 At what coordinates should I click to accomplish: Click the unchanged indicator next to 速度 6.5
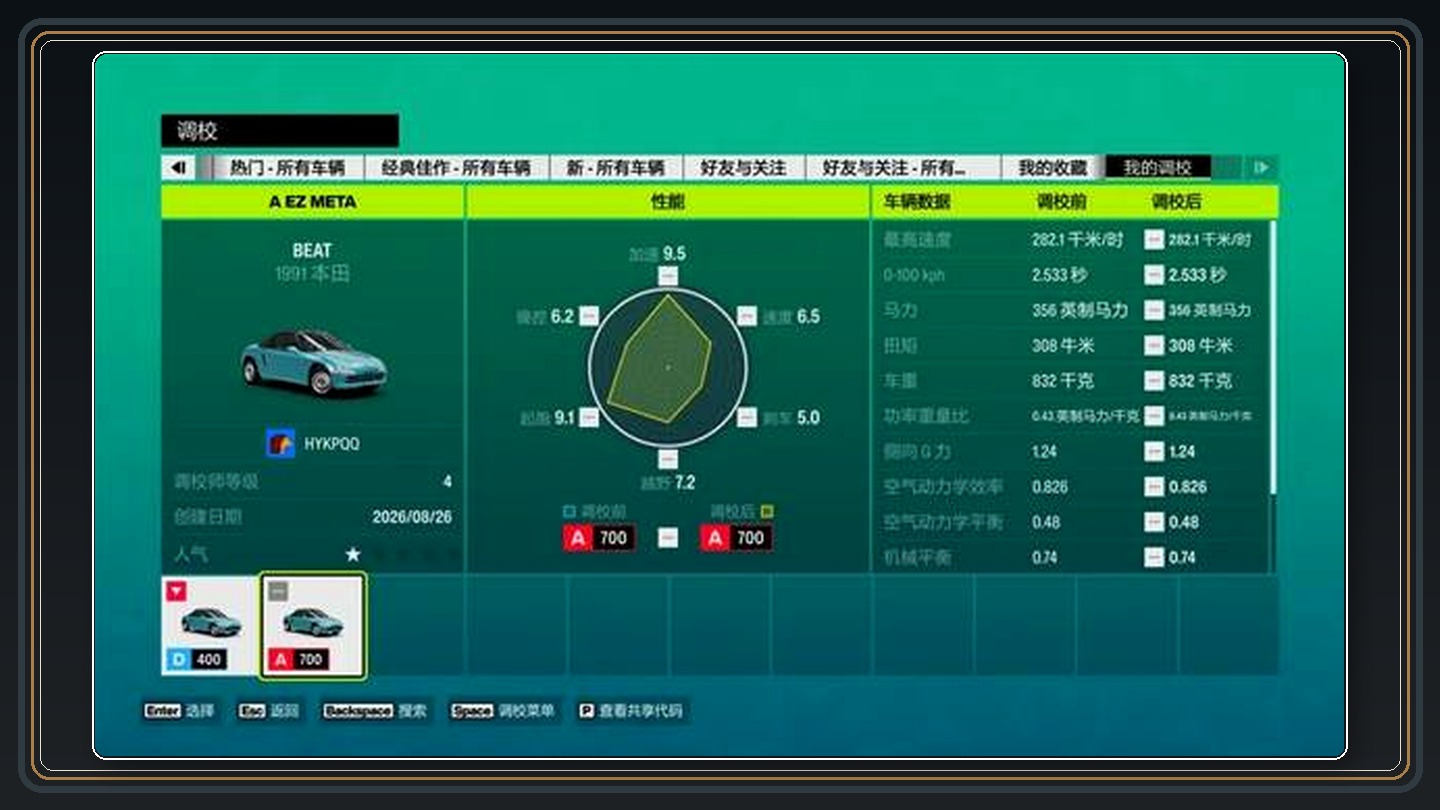tap(747, 316)
